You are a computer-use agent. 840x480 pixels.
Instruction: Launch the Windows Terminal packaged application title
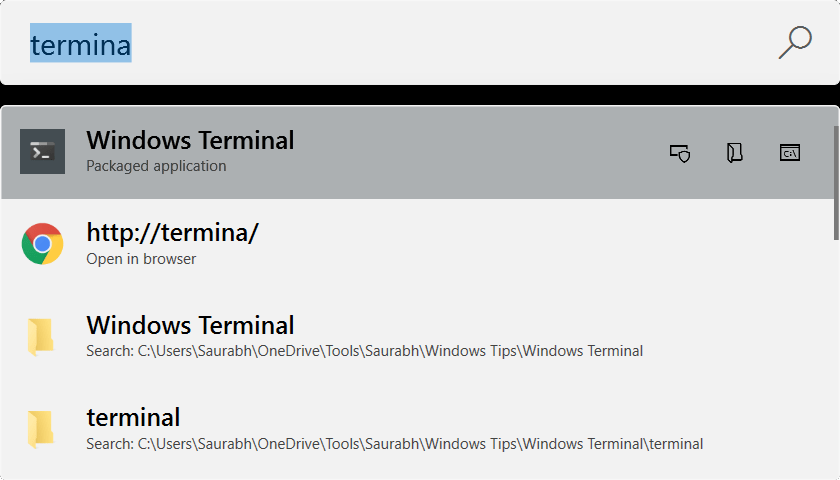(x=190, y=140)
